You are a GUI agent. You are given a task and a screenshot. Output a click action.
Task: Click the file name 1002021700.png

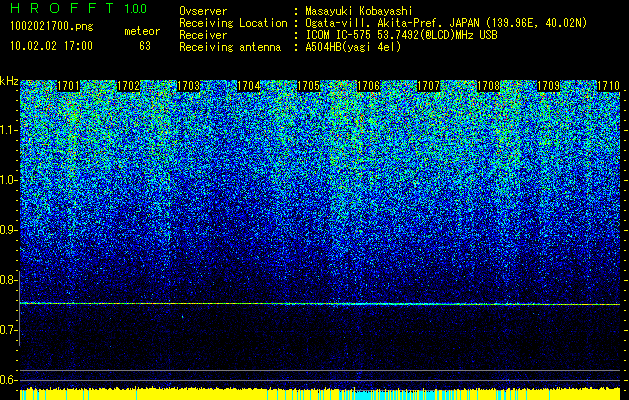pyautogui.click(x=52, y=27)
